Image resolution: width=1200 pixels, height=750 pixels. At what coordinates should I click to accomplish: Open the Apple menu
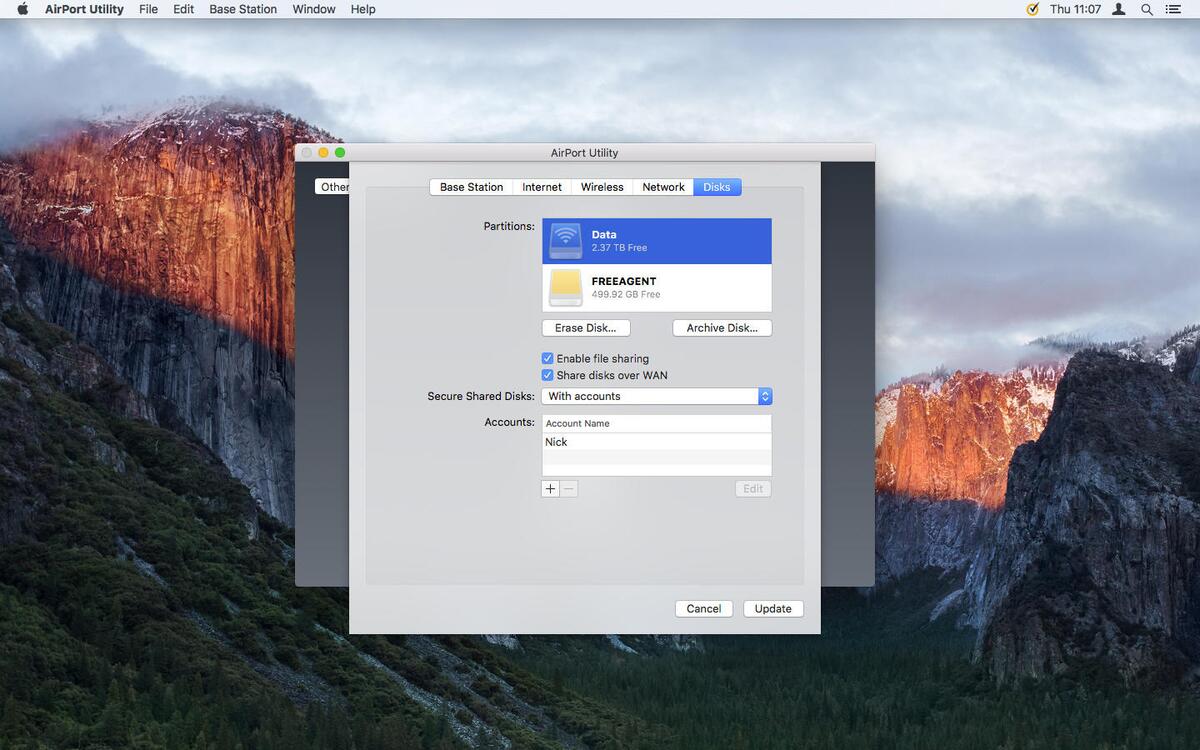pos(22,9)
